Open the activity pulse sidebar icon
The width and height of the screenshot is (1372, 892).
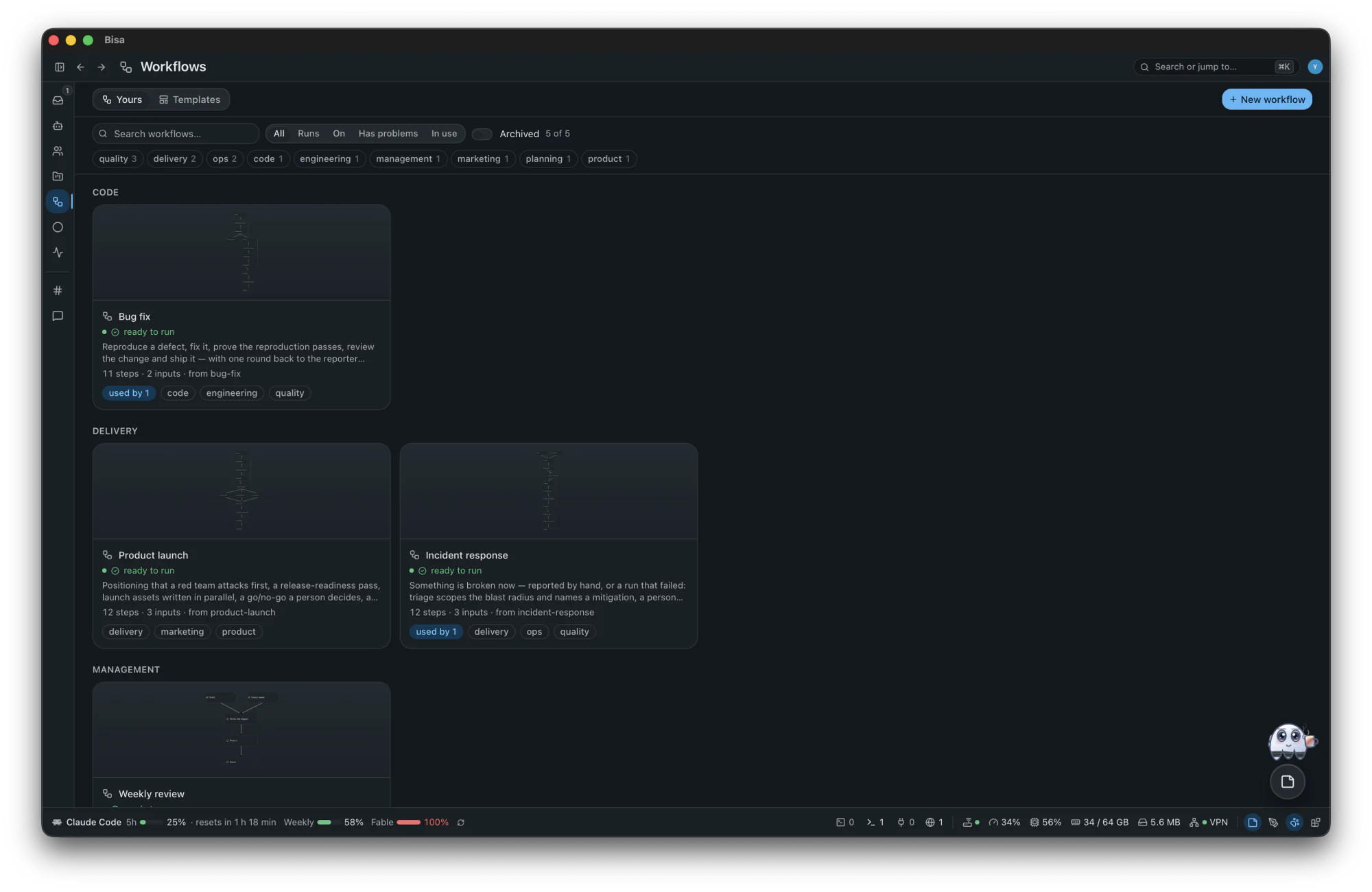(x=58, y=253)
